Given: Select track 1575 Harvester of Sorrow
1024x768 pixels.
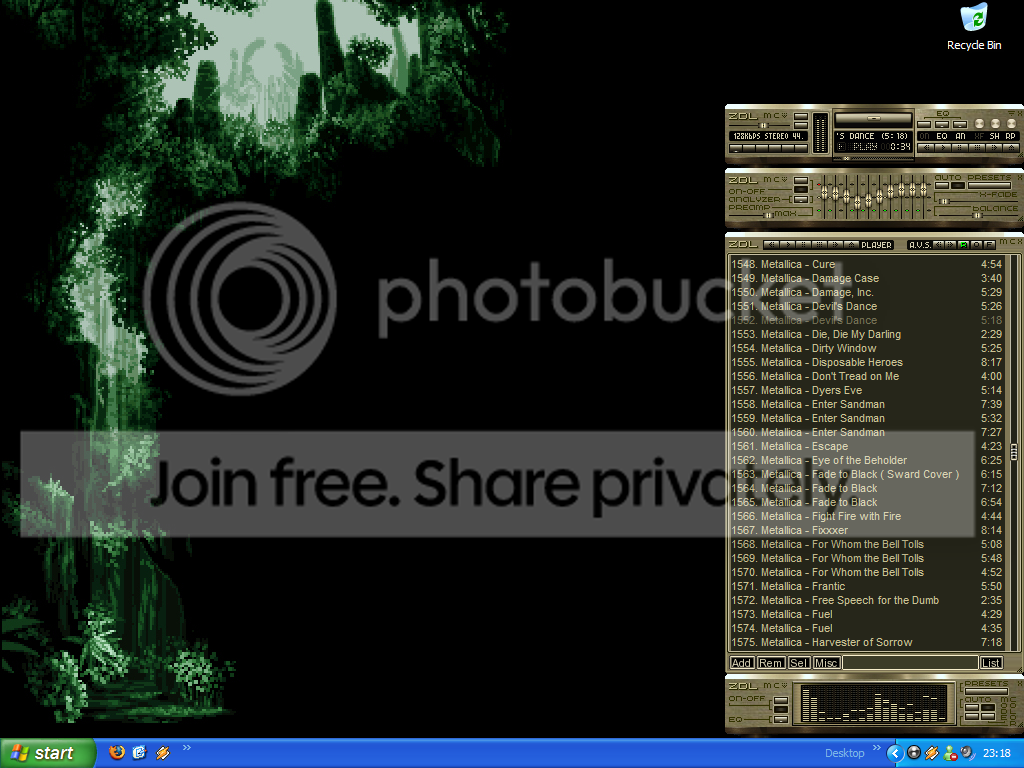Looking at the screenshot, I should point(866,642).
